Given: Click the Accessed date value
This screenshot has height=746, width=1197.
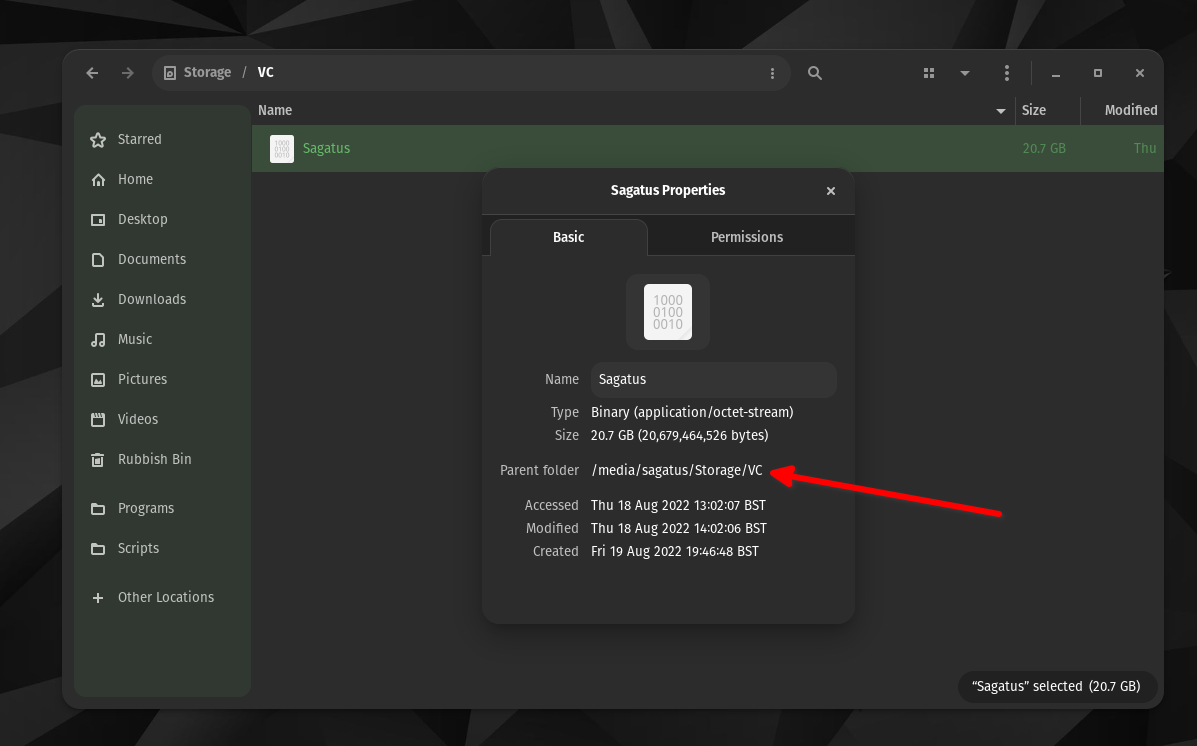Looking at the screenshot, I should [678, 505].
